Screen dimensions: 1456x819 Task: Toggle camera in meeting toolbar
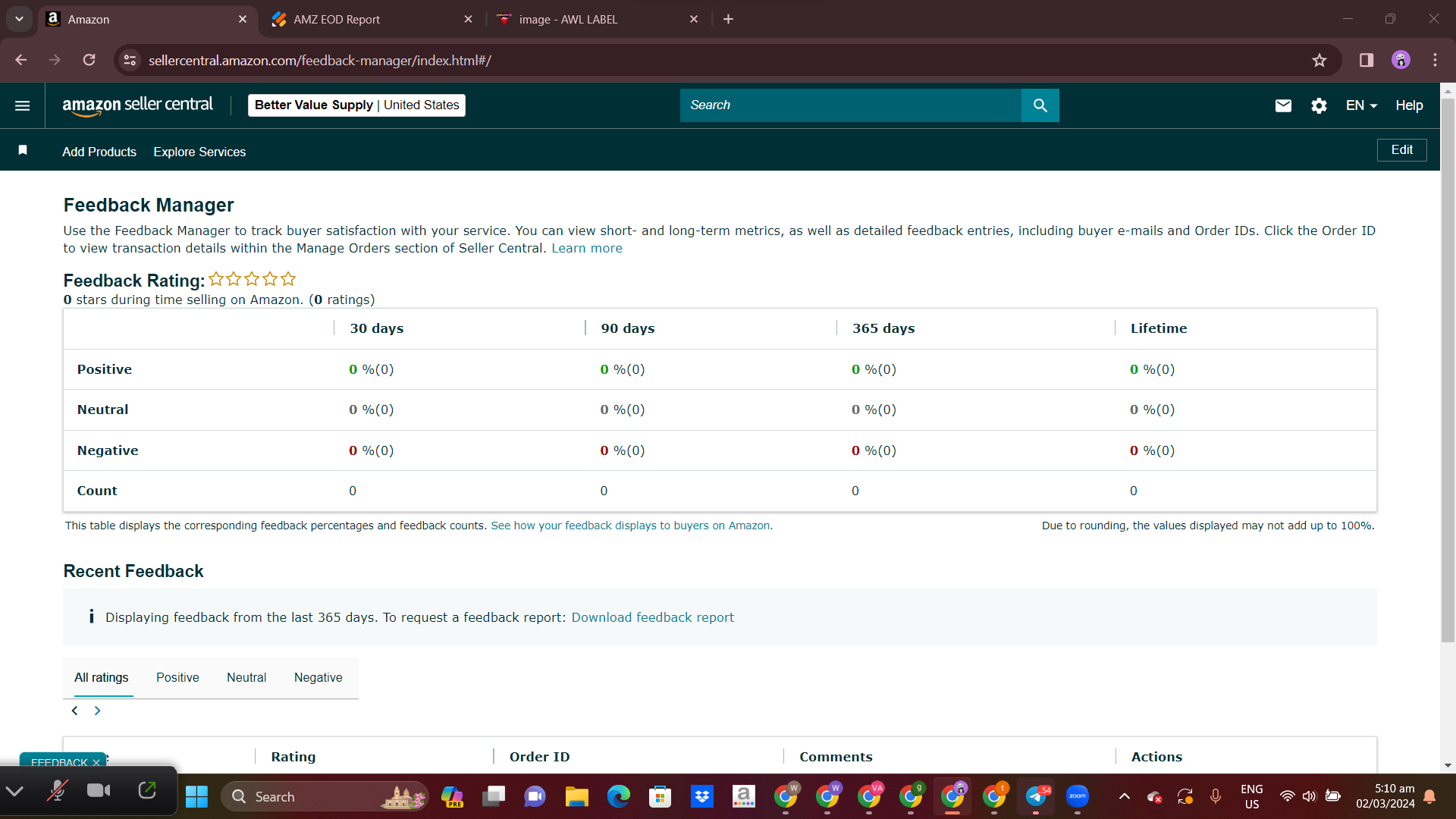99,791
